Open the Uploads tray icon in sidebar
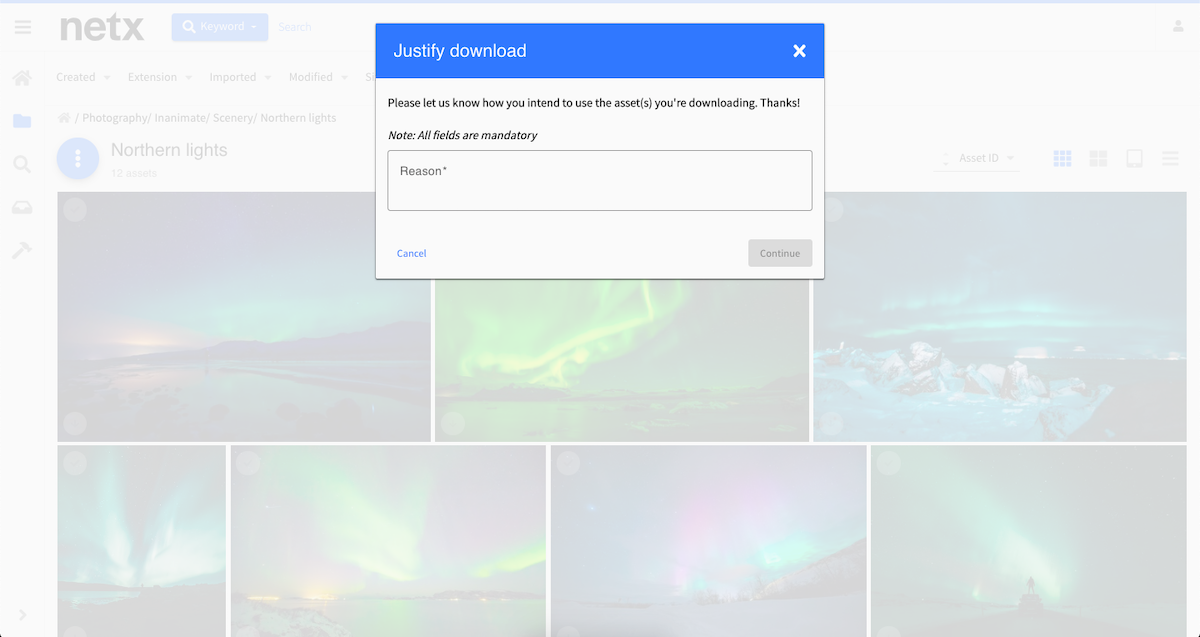 pos(22,207)
